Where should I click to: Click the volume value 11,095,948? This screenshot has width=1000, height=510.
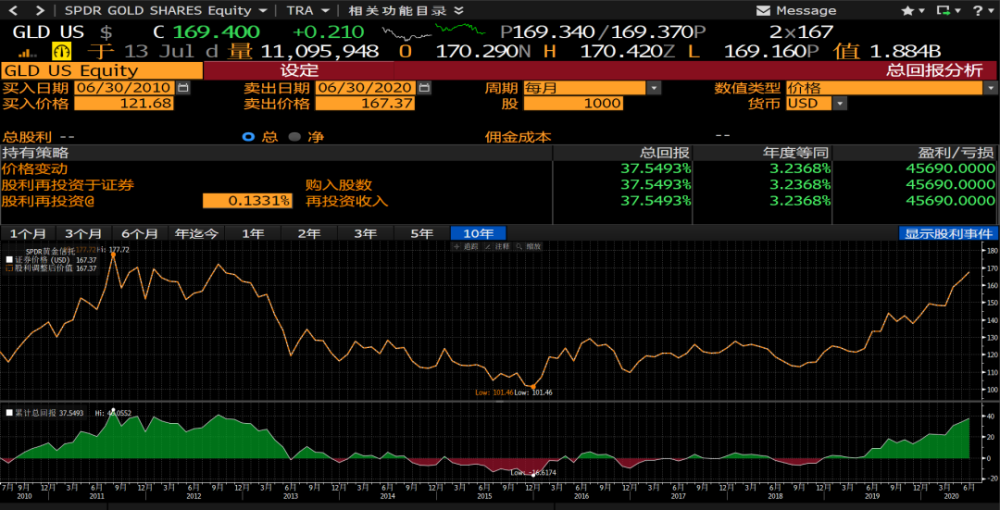[320, 52]
